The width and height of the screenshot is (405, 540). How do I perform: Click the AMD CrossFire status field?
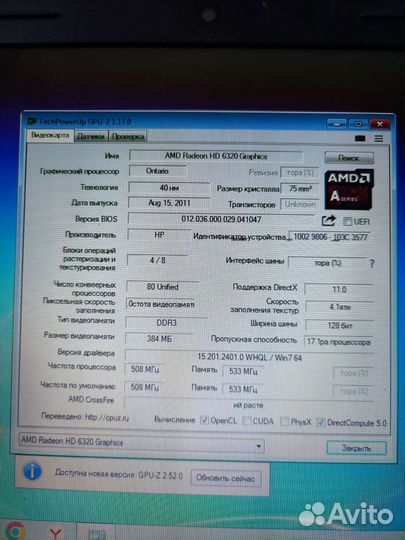(x=249, y=405)
